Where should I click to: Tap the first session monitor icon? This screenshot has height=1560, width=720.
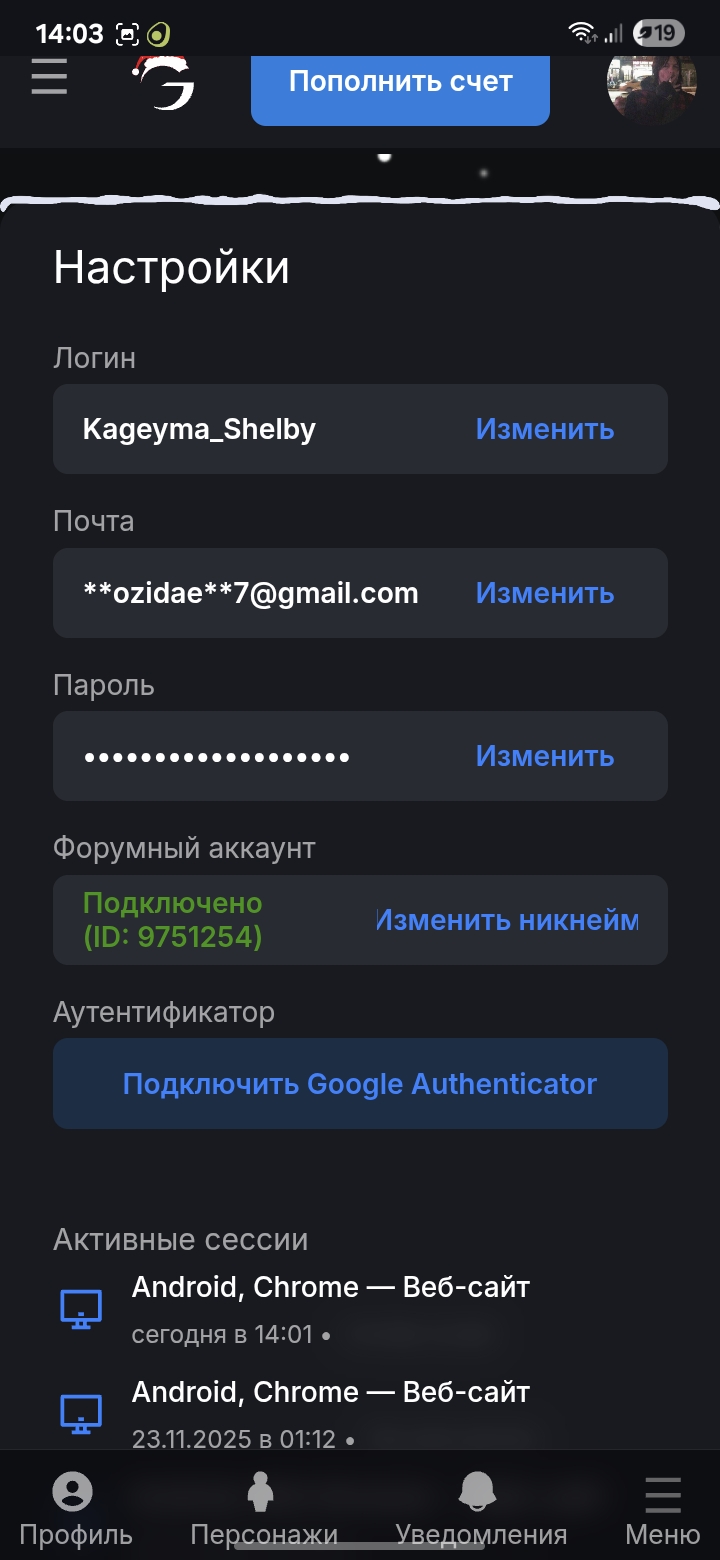[x=81, y=1309]
